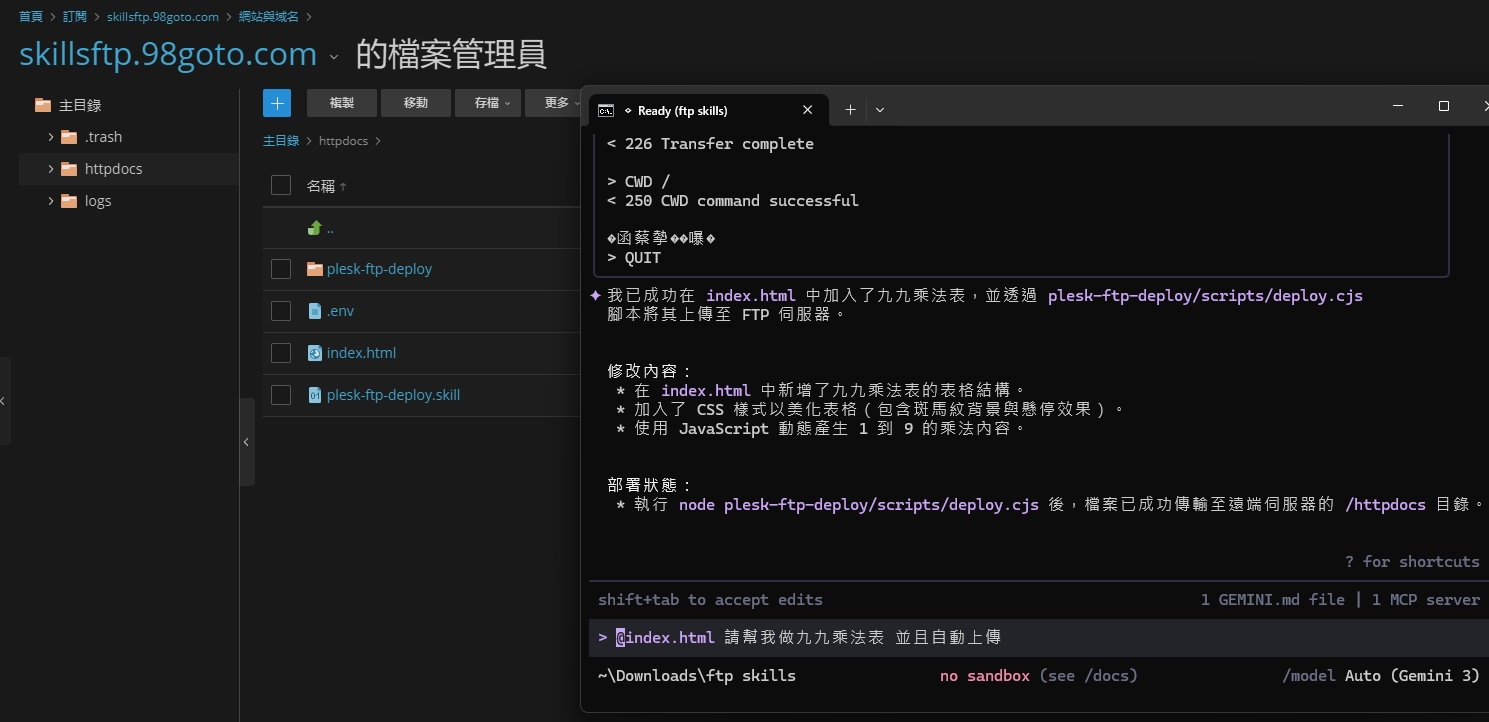This screenshot has width=1489, height=722.
Task: Expand the logs tree node arrow
Action: coord(51,201)
